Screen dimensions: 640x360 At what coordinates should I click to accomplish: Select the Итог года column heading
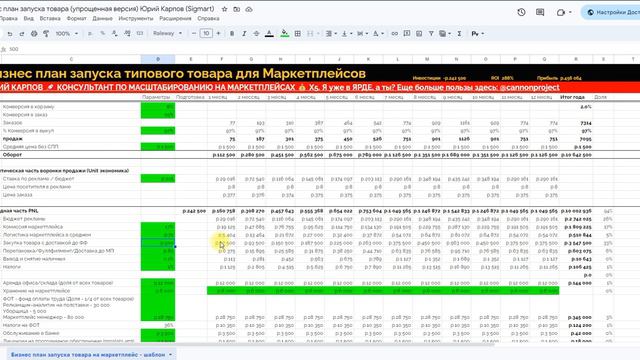[x=572, y=97]
